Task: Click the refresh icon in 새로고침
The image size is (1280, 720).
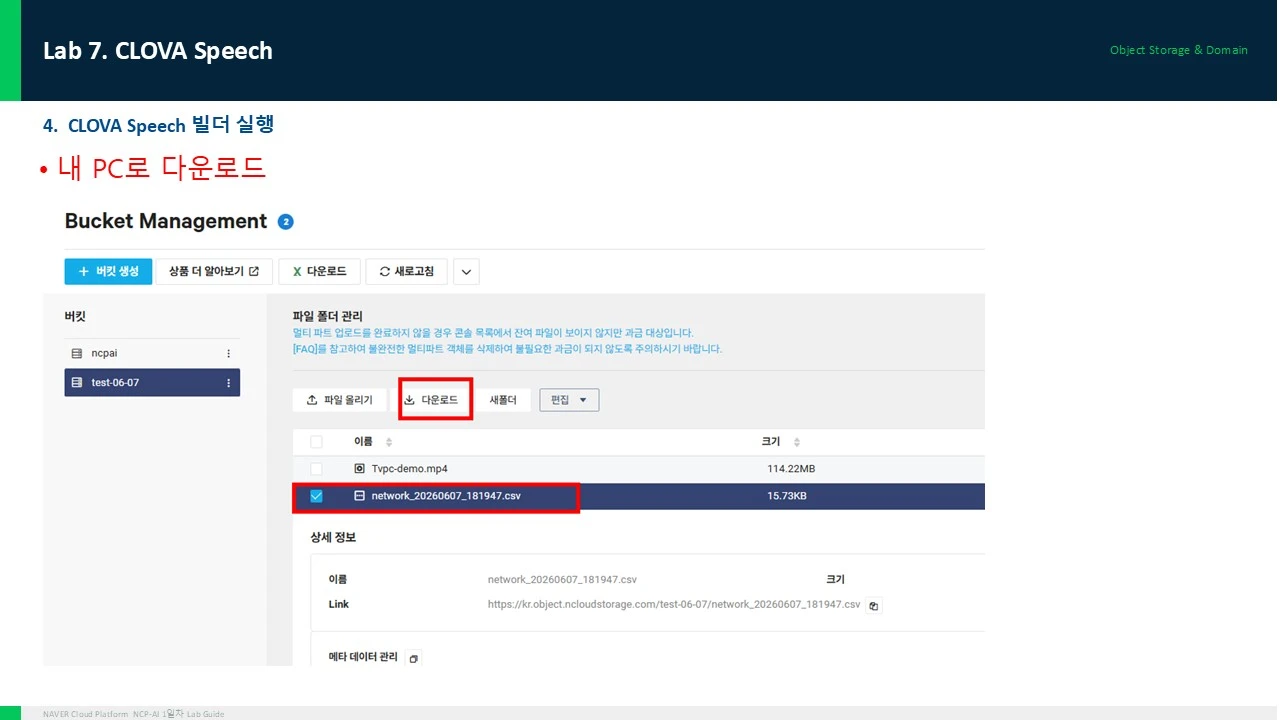Action: coord(385,271)
